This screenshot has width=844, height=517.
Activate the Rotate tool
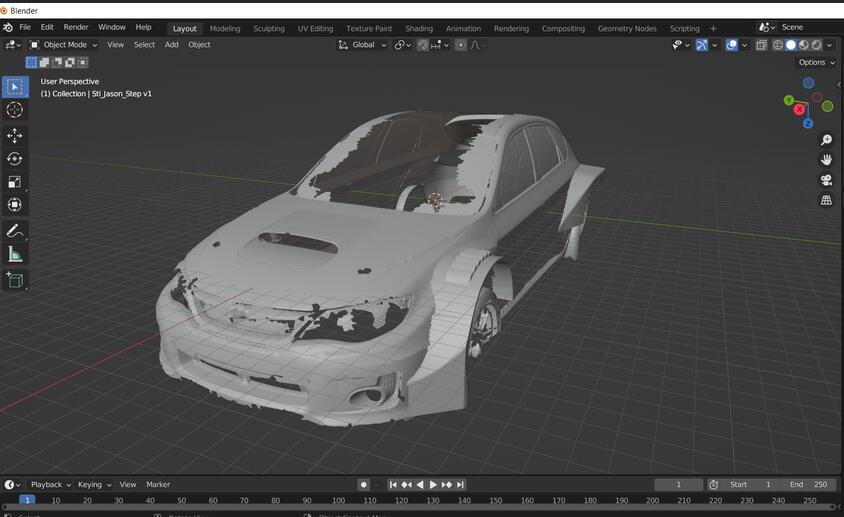[15, 159]
